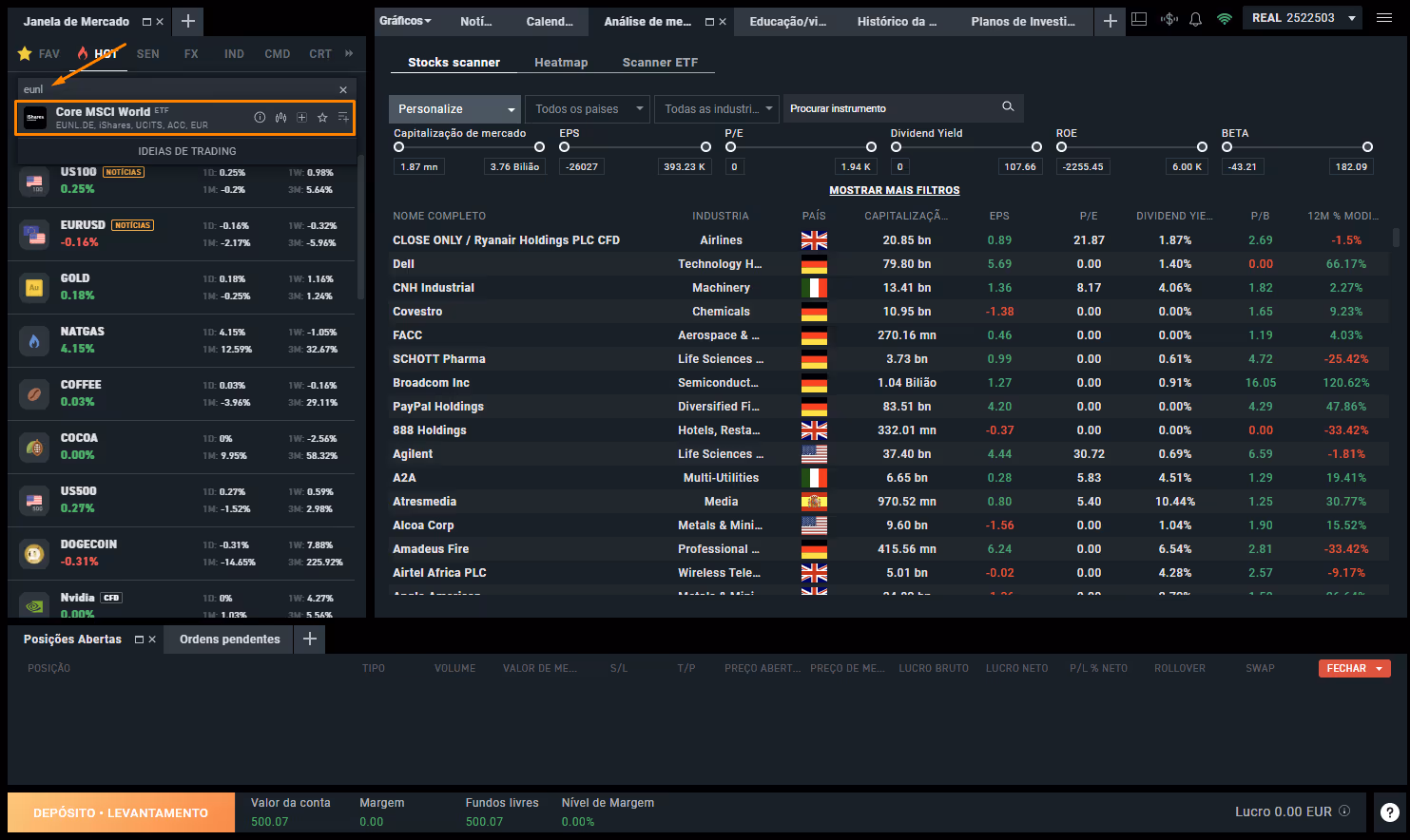Click the search magnifier in Procurar instrumento

click(x=1008, y=106)
